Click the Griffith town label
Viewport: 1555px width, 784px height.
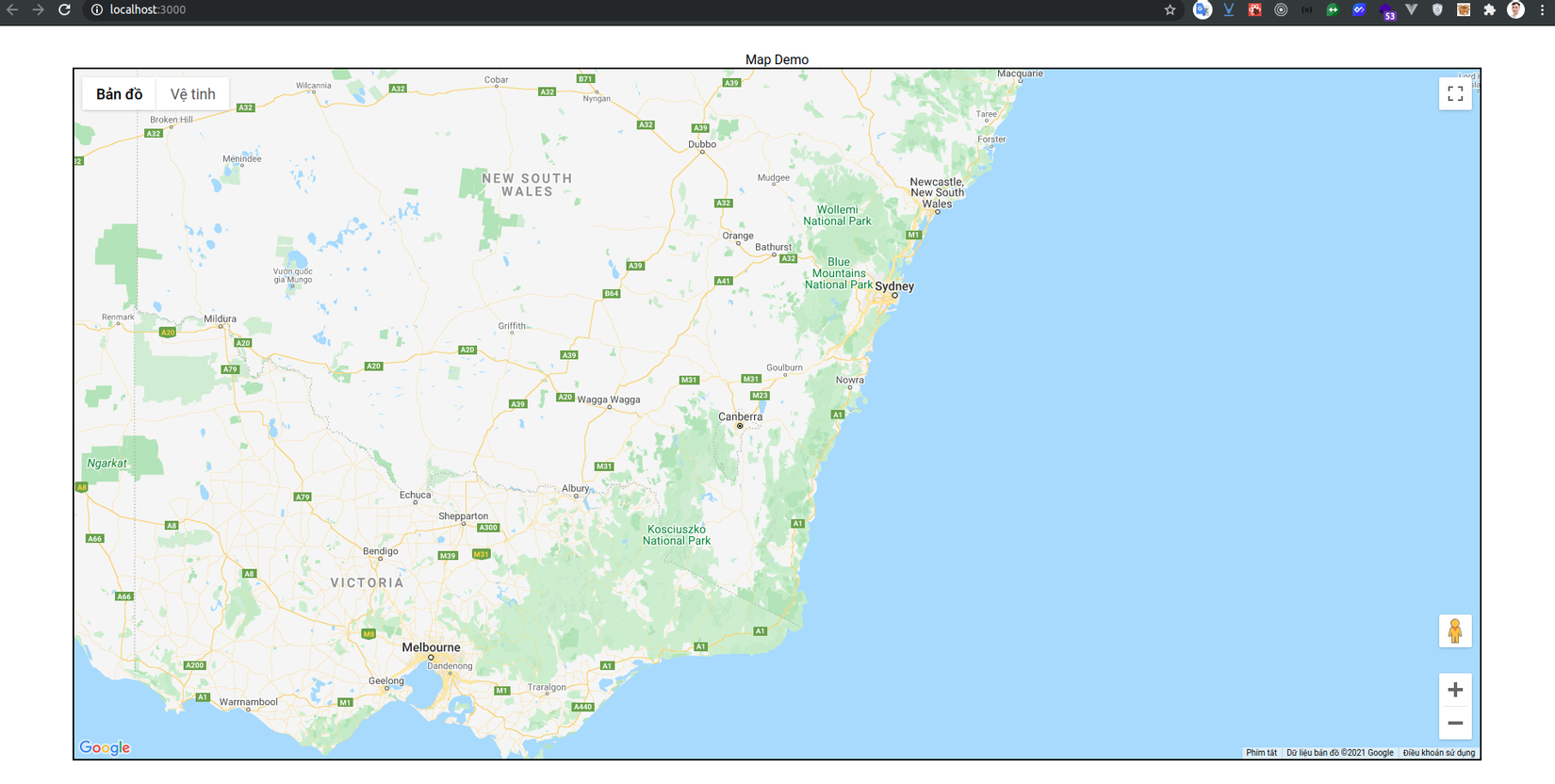512,326
